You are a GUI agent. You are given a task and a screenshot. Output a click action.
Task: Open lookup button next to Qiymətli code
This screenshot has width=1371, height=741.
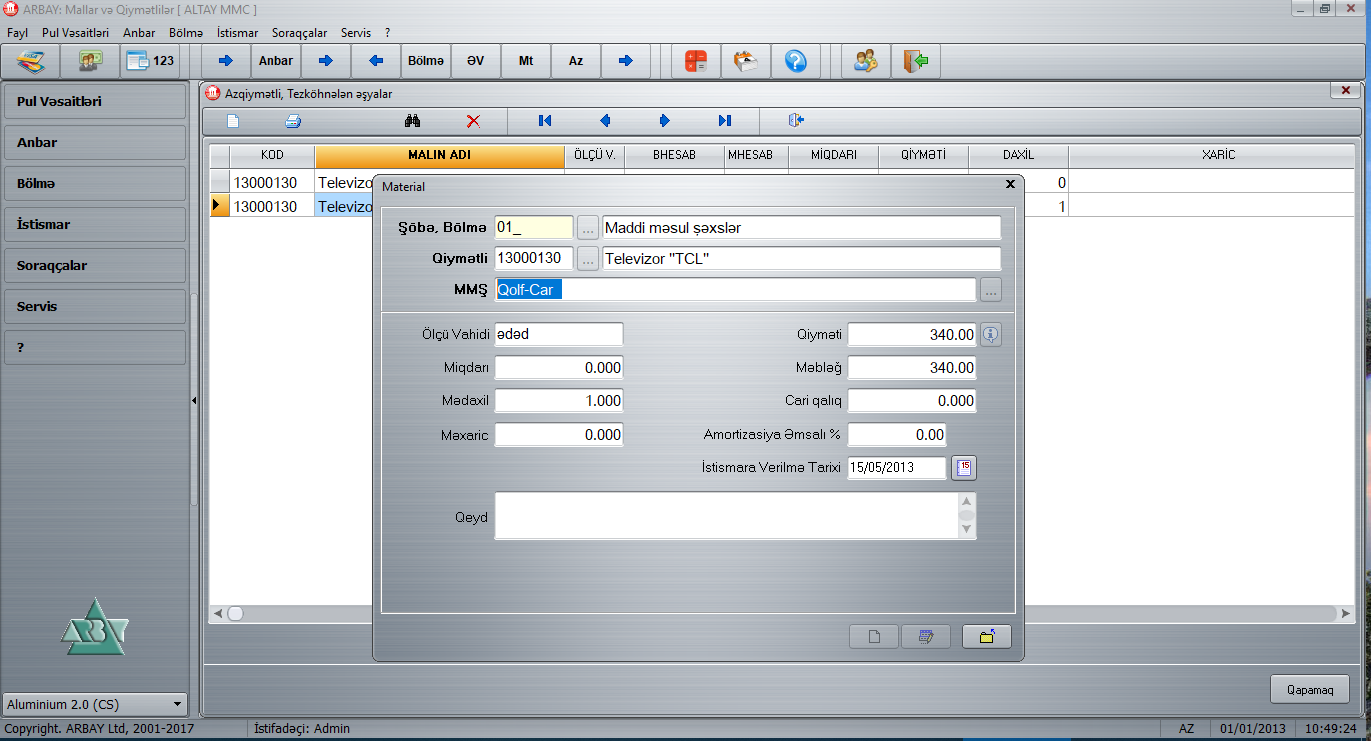coord(588,259)
